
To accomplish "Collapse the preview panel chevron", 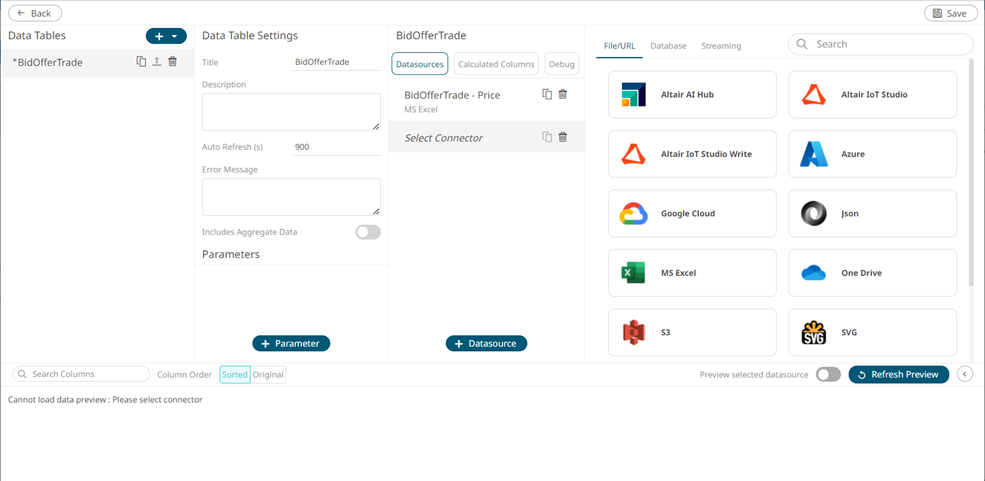I will pyautogui.click(x=965, y=374).
